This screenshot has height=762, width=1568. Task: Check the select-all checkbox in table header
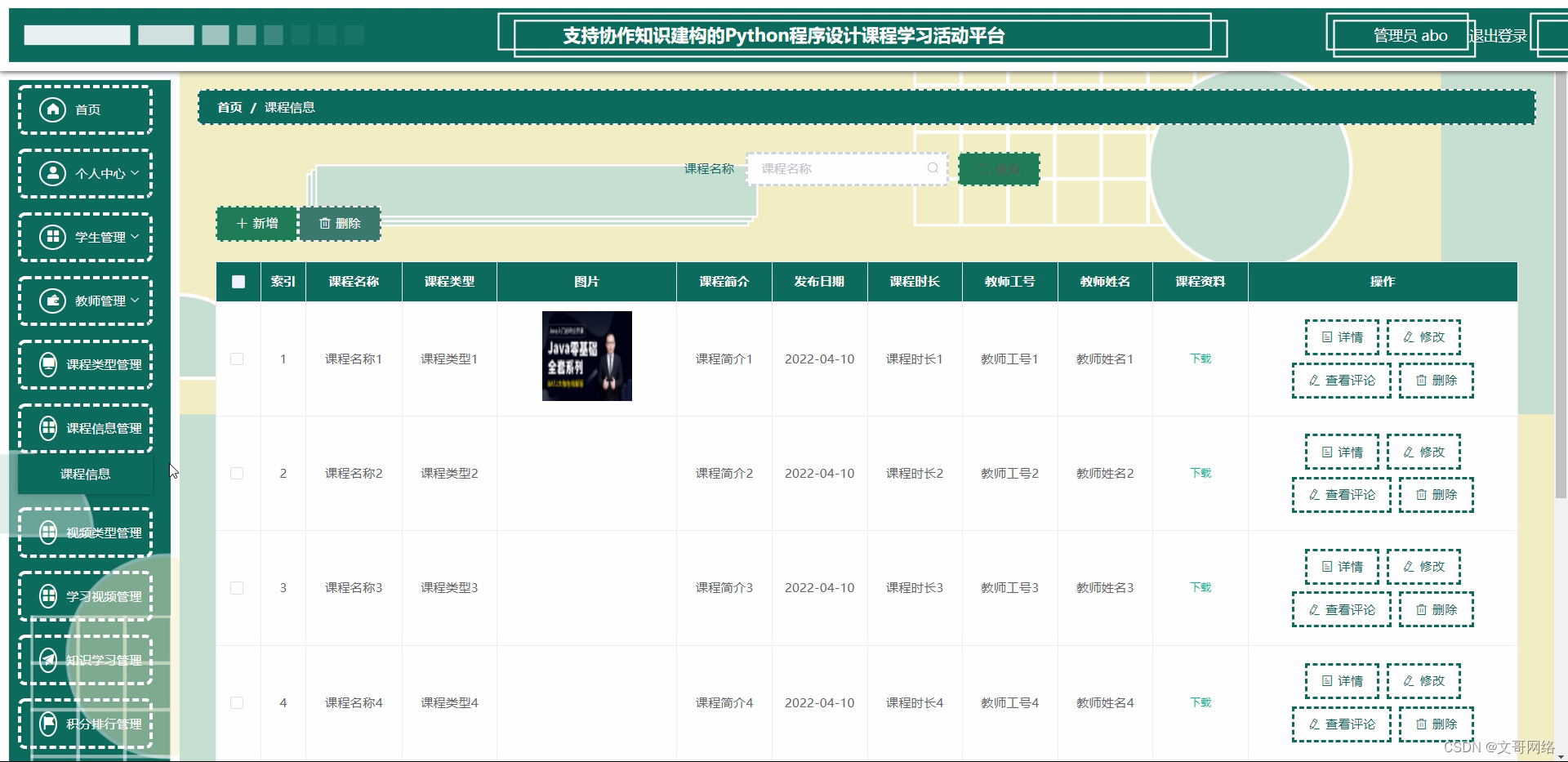(238, 282)
